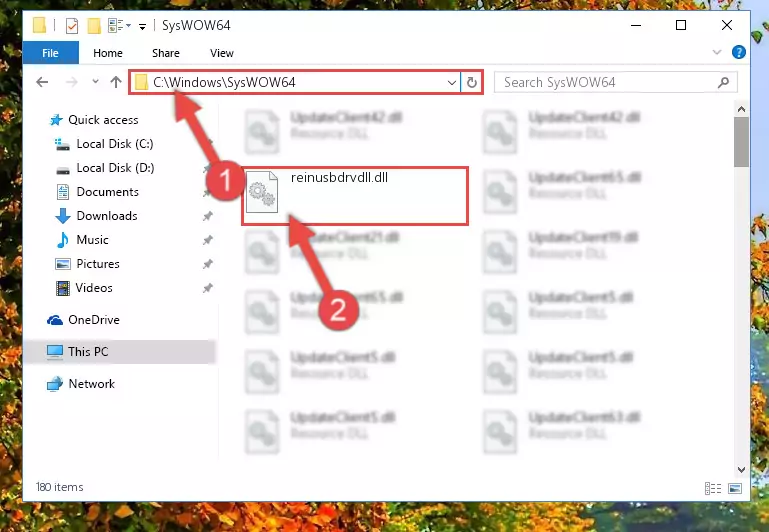Minimize the SysWOW64 window
769x532 pixels.
click(636, 25)
